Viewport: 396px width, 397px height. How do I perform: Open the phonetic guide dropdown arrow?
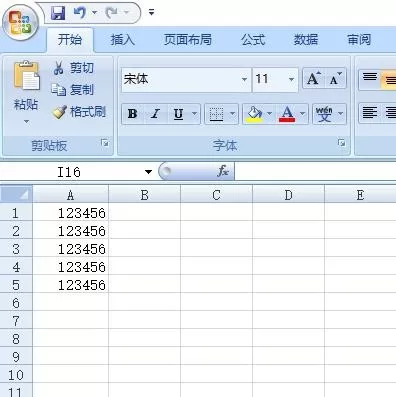coord(341,114)
